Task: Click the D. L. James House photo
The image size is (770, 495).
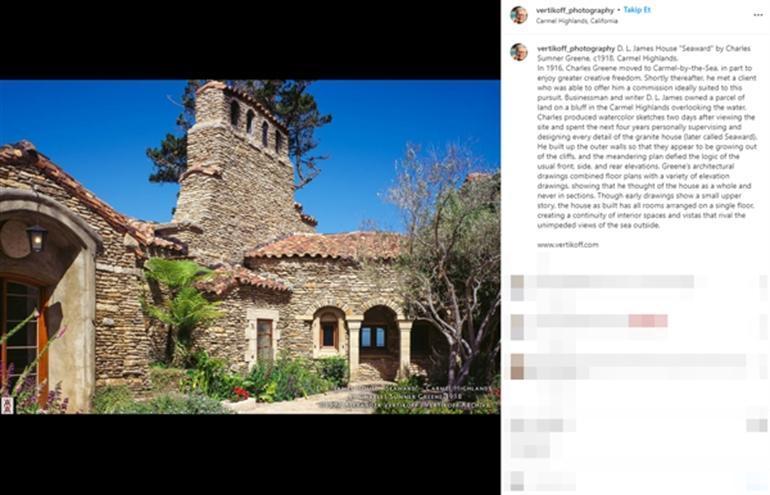Action: click(250, 247)
